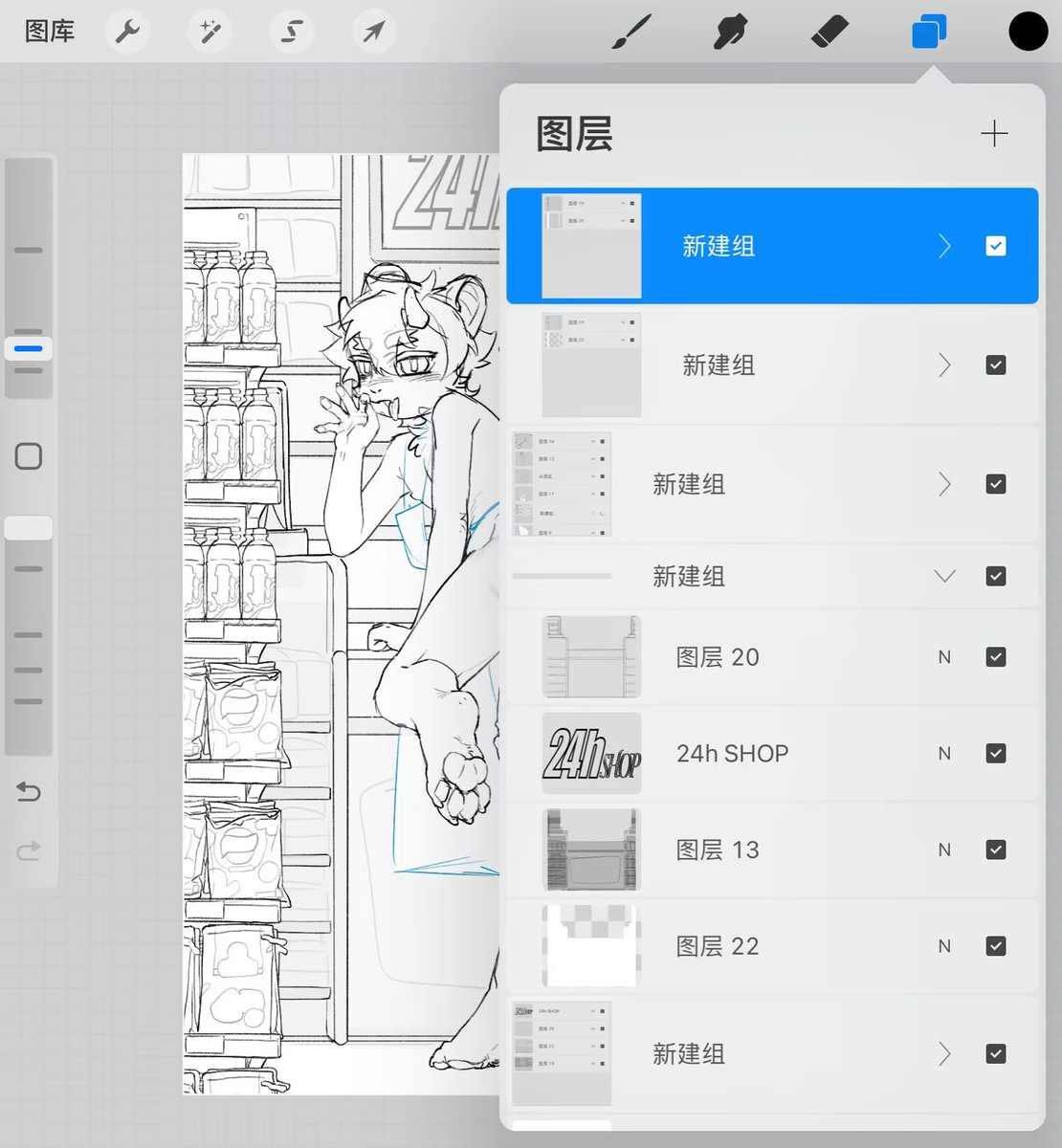Image resolution: width=1062 pixels, height=1148 pixels.
Task: Expand the 新建组 group chevron above the open group
Action: 944,484
